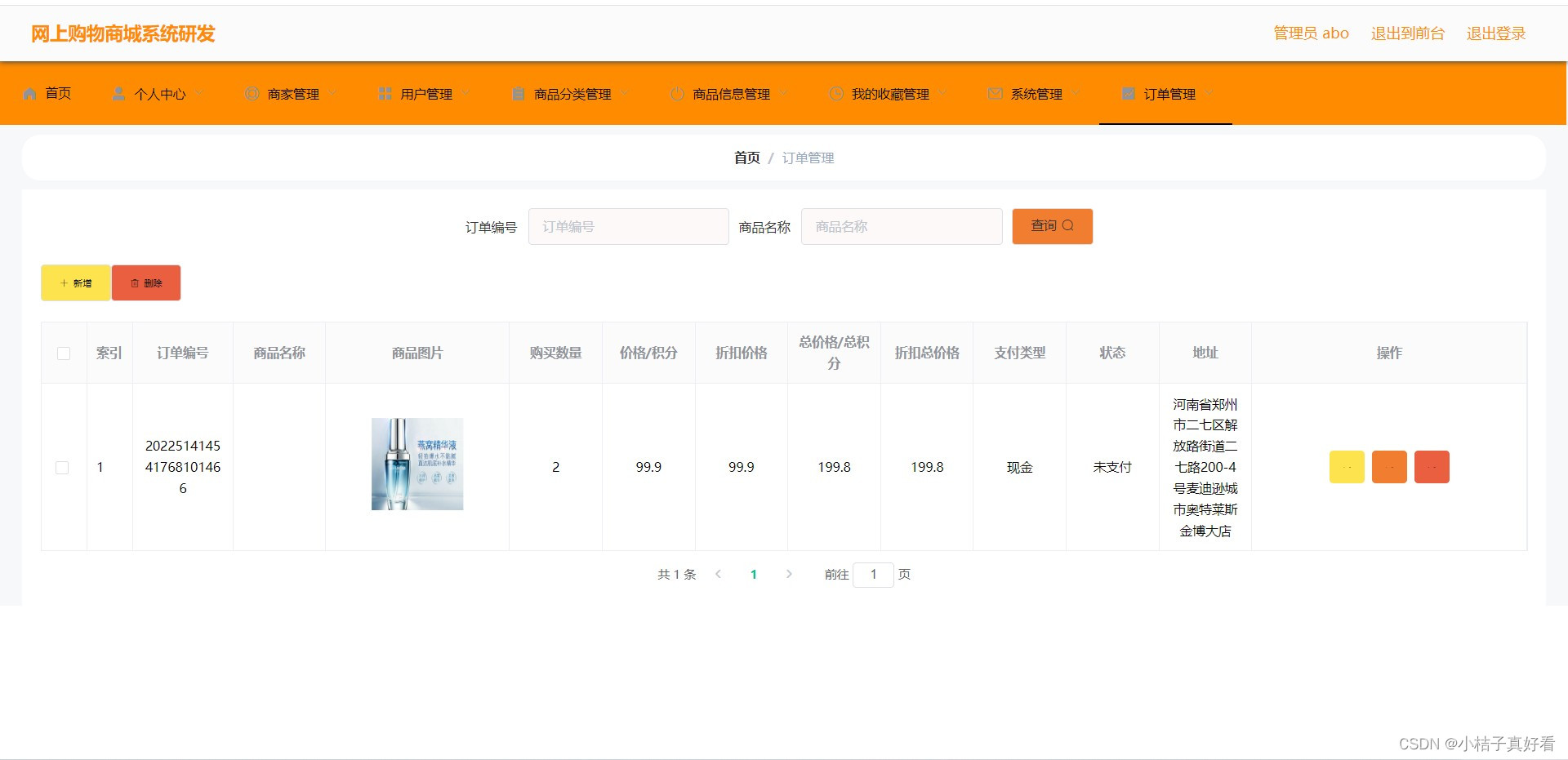Click the person icon beside 个人中心

pos(119,94)
